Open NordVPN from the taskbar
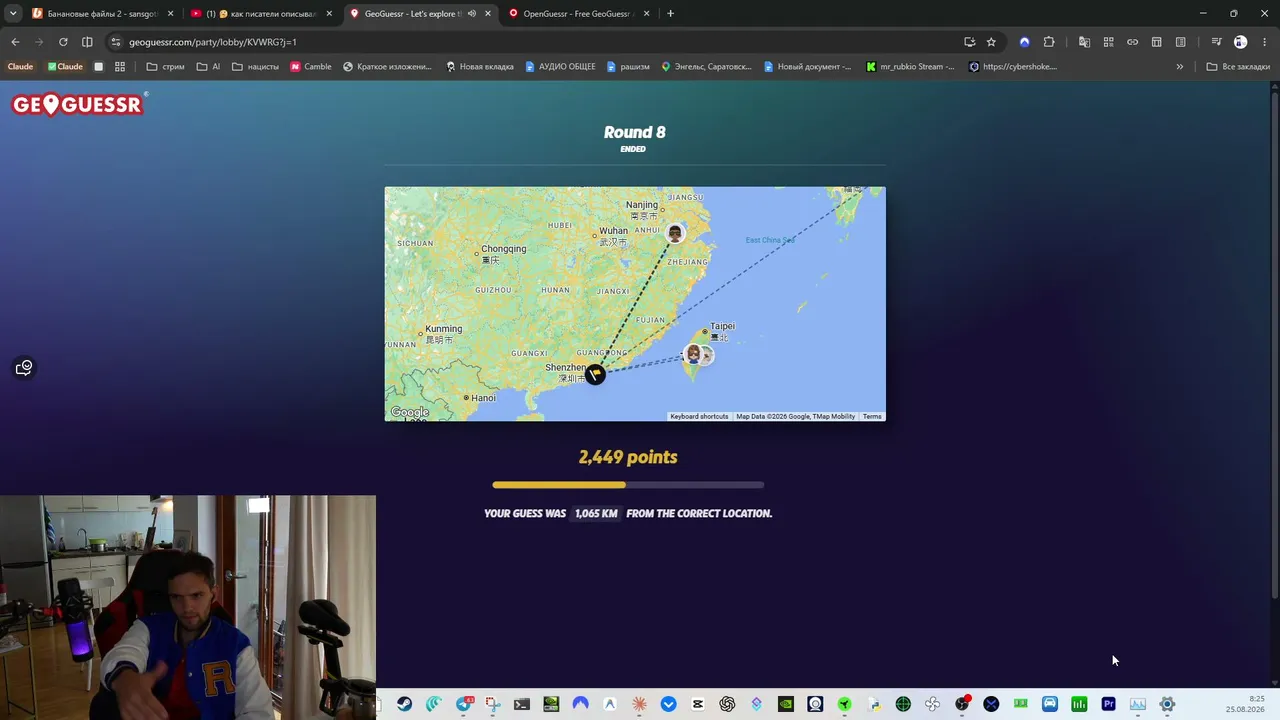Viewport: 1280px width, 720px height. coord(580,705)
